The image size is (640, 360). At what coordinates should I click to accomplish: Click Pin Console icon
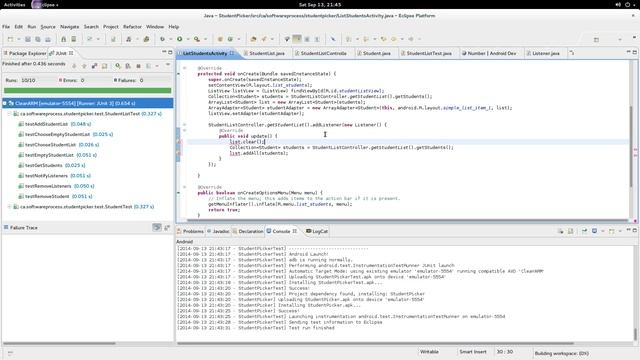pyautogui.click(x=584, y=231)
